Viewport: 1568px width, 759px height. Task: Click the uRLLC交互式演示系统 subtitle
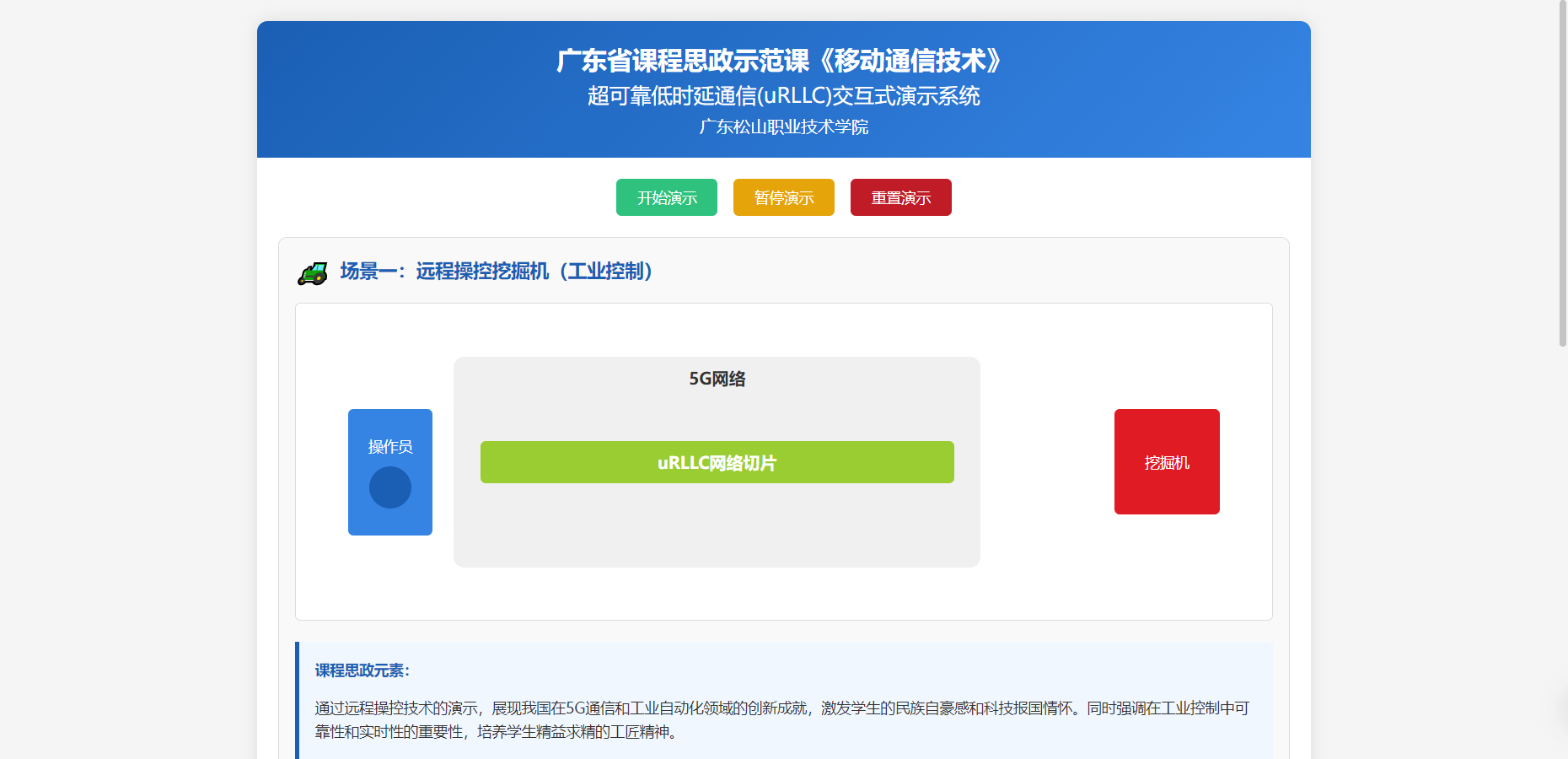point(783,96)
